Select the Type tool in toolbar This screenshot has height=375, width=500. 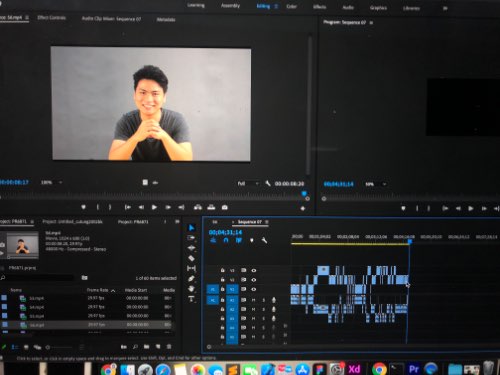(191, 299)
